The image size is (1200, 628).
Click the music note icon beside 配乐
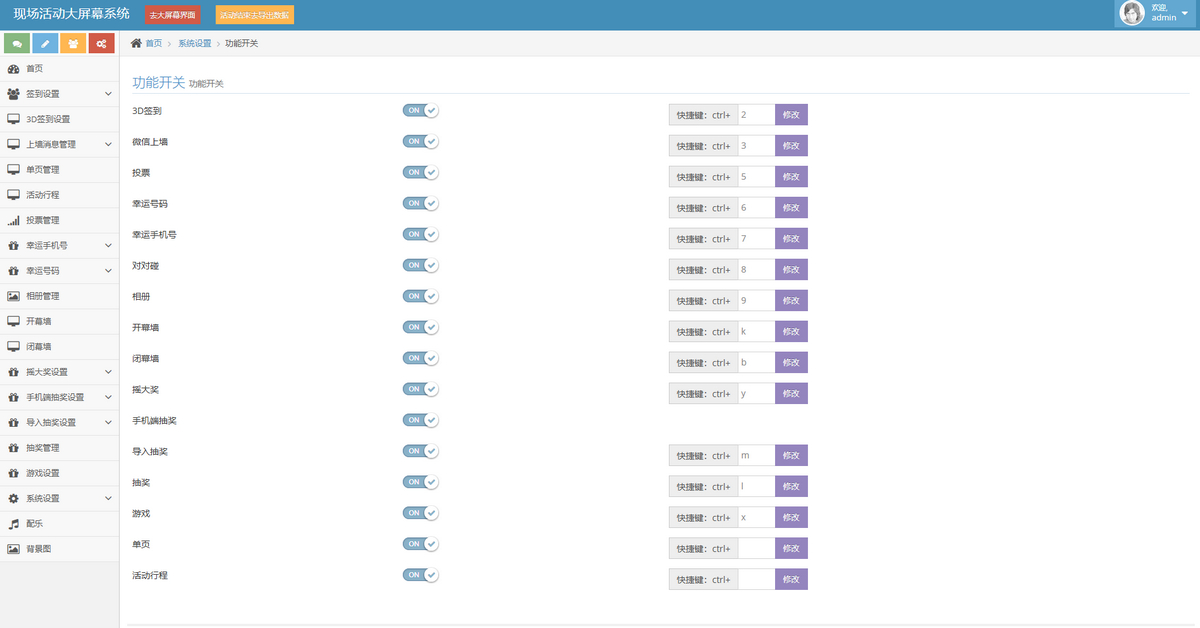tap(14, 524)
